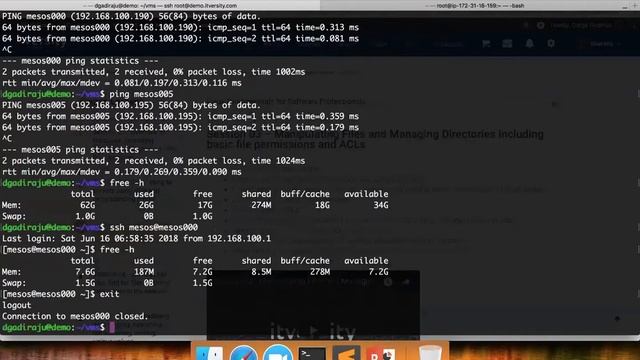The width and height of the screenshot is (640, 360).
Task: Click the '187M' used memory value
Action: pos(144,272)
